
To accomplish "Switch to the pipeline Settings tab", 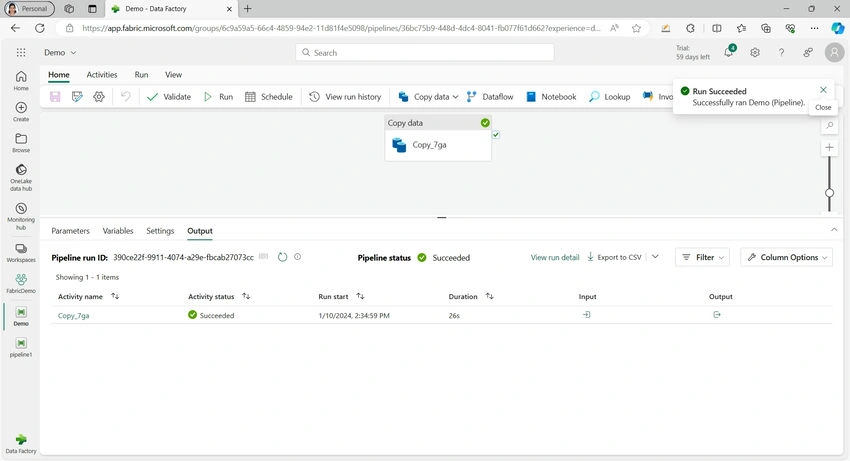I will (160, 230).
